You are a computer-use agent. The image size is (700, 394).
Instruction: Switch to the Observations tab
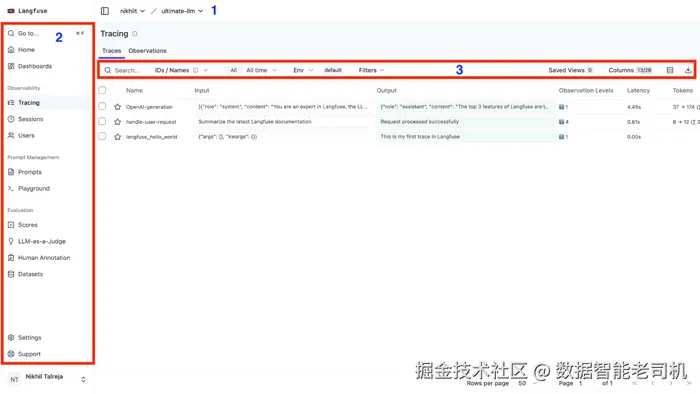click(147, 51)
